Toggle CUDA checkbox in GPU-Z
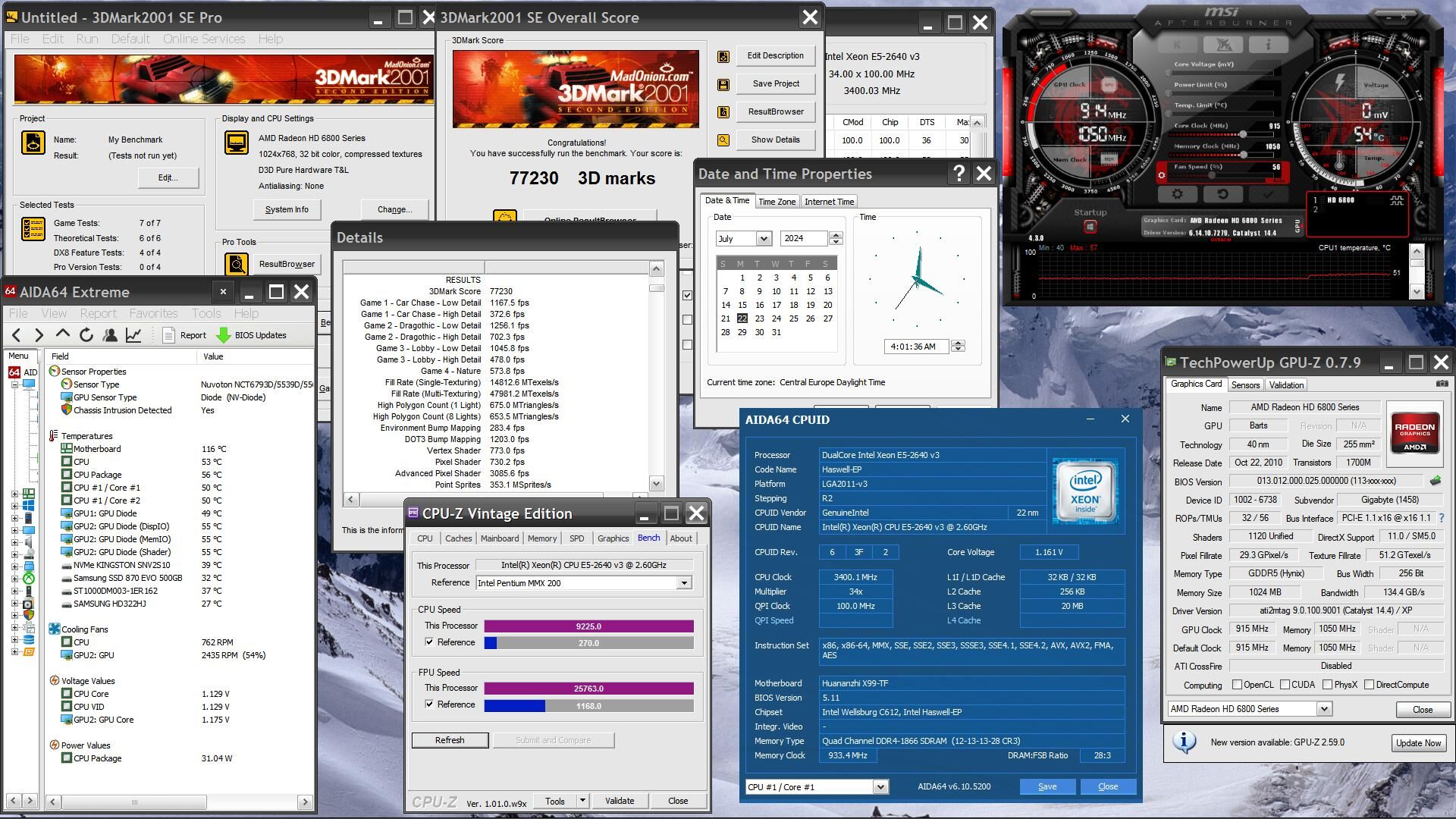 click(x=1285, y=685)
